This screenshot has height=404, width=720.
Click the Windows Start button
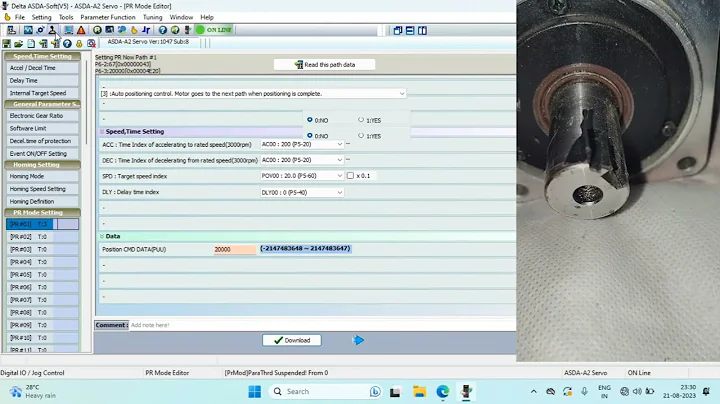pyautogui.click(x=255, y=392)
